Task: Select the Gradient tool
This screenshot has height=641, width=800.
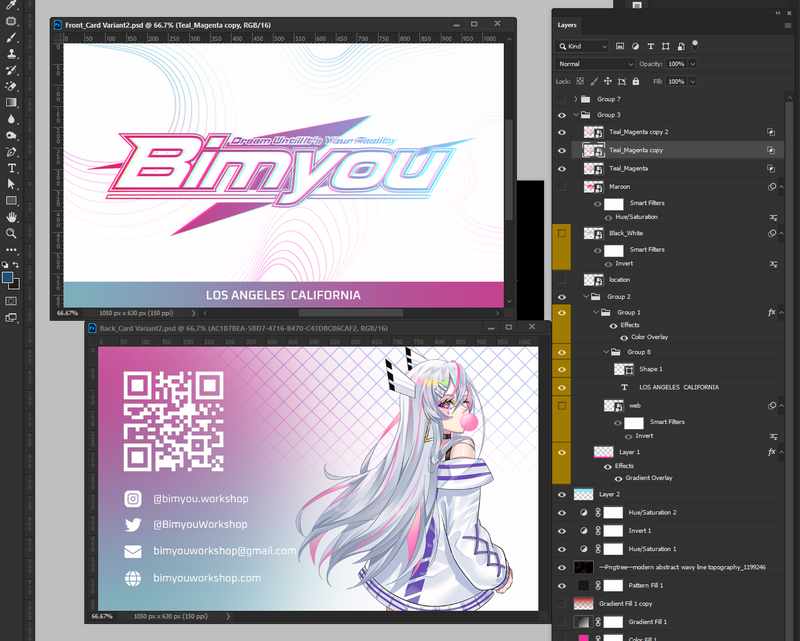Action: click(x=12, y=102)
